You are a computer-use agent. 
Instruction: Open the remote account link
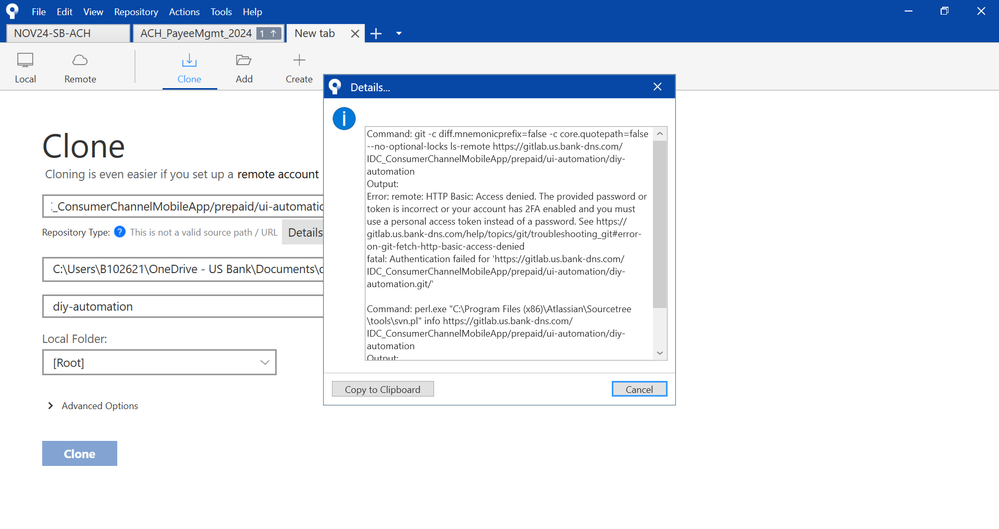(278, 174)
